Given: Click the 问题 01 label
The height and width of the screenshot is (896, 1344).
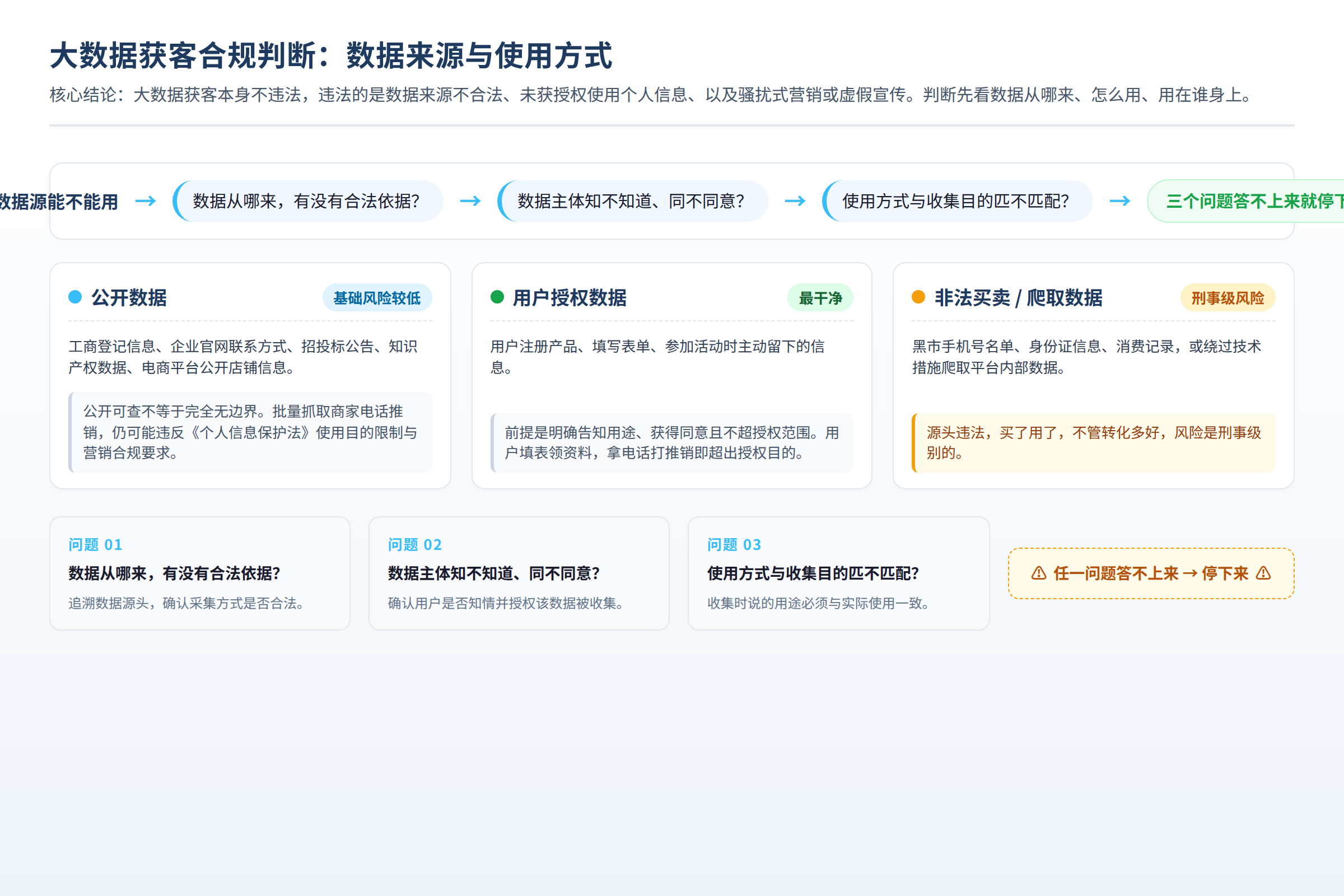Looking at the screenshot, I should pyautogui.click(x=95, y=544).
